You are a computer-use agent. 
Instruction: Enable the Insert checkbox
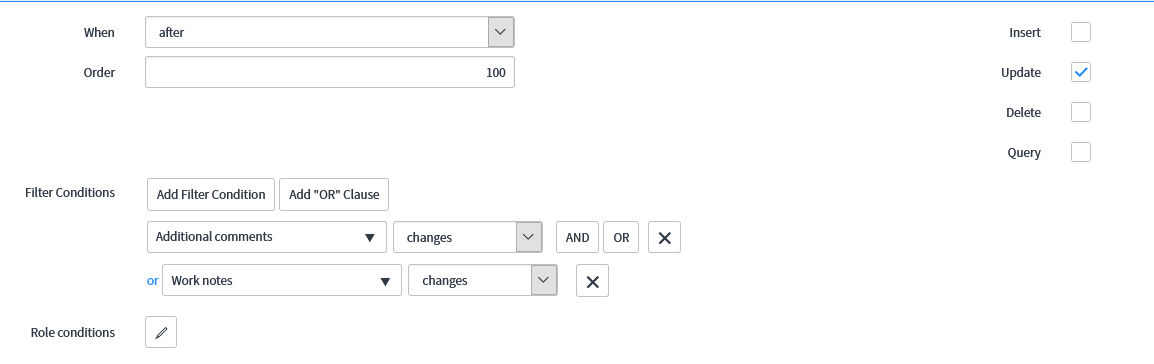1081,32
